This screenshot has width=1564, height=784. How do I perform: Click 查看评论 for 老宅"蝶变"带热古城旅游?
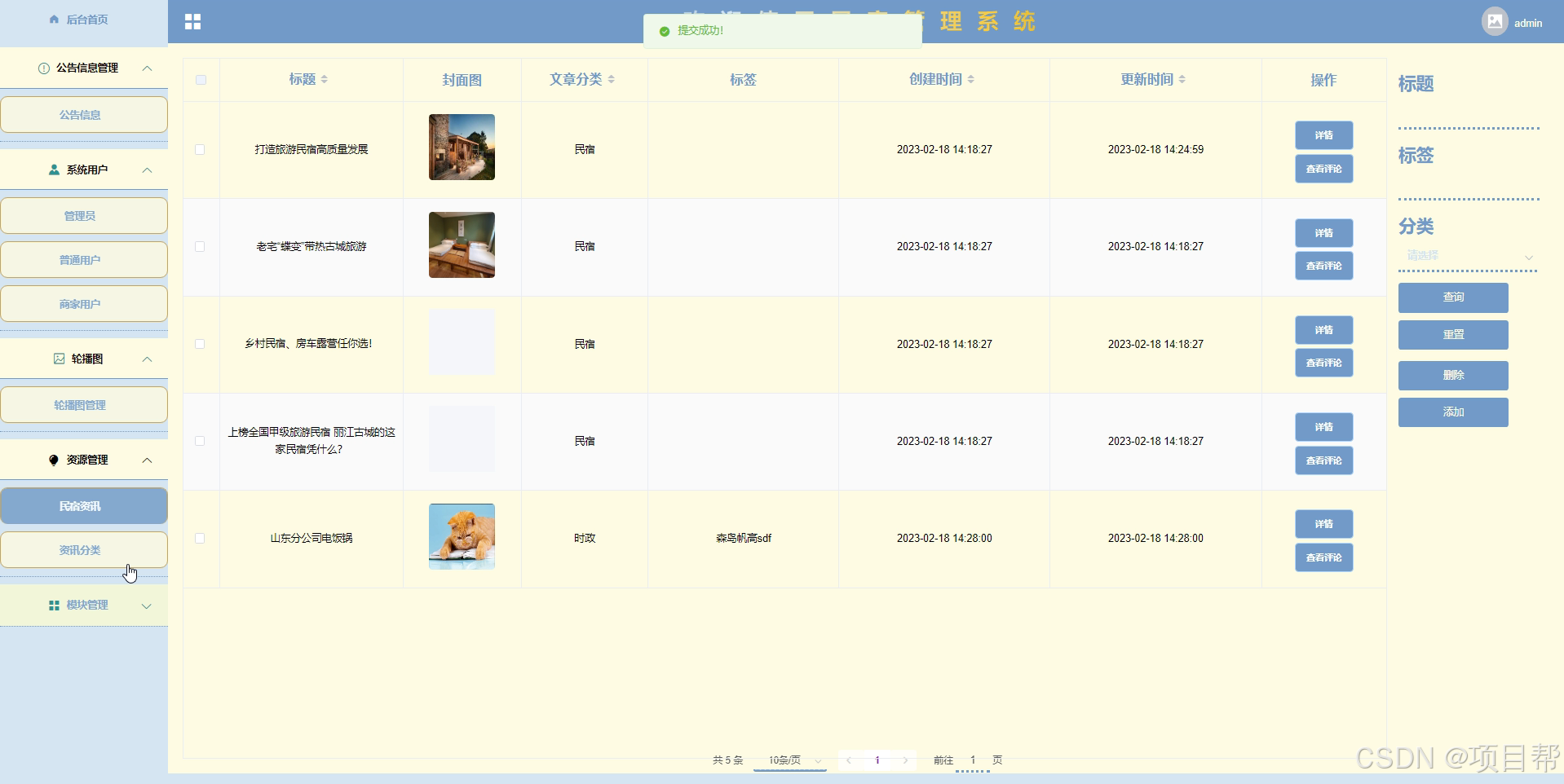(1323, 266)
